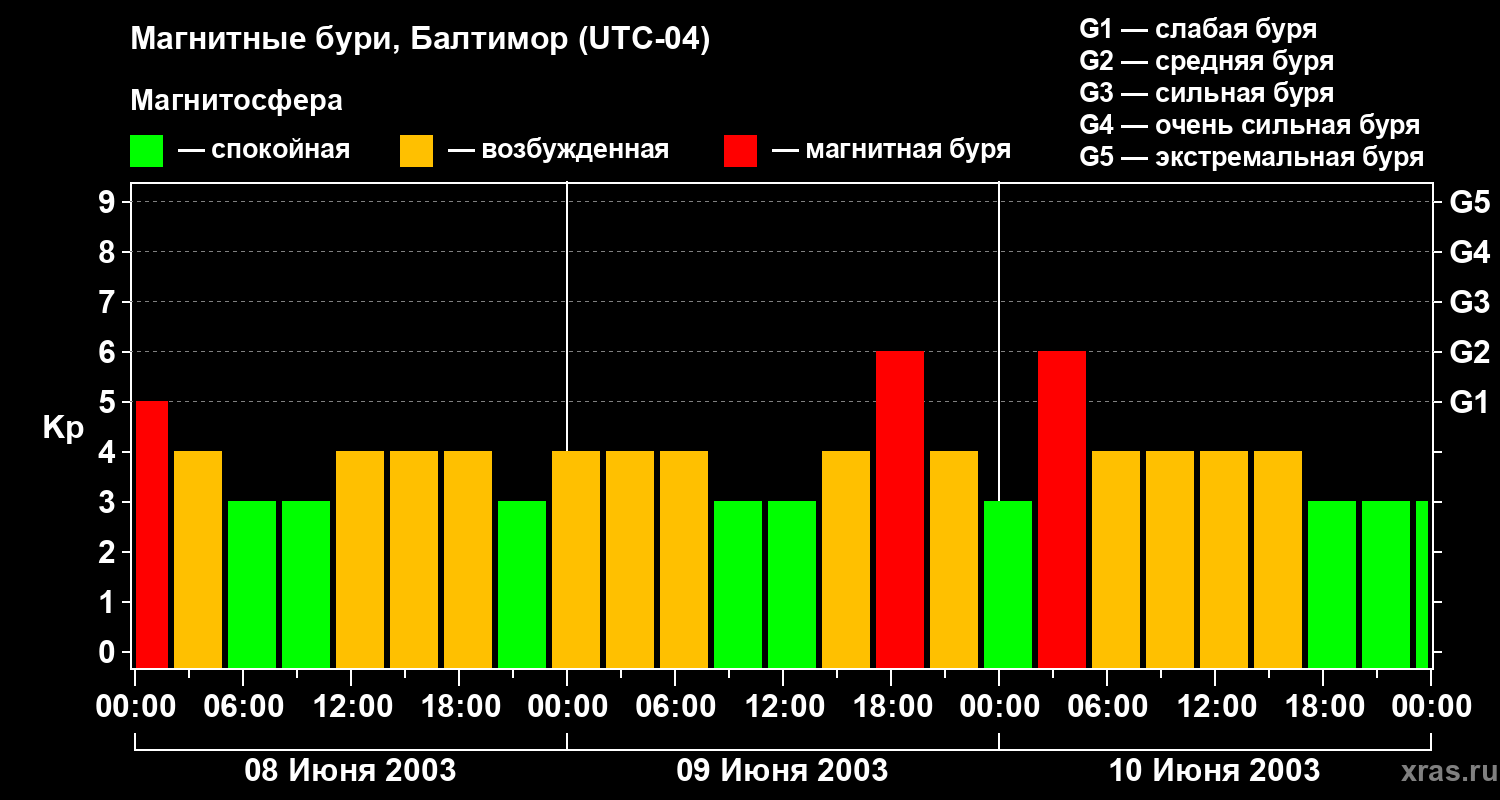Select the red Kp 5 bar on 08 June
This screenshot has height=800, width=1500.
[152, 534]
